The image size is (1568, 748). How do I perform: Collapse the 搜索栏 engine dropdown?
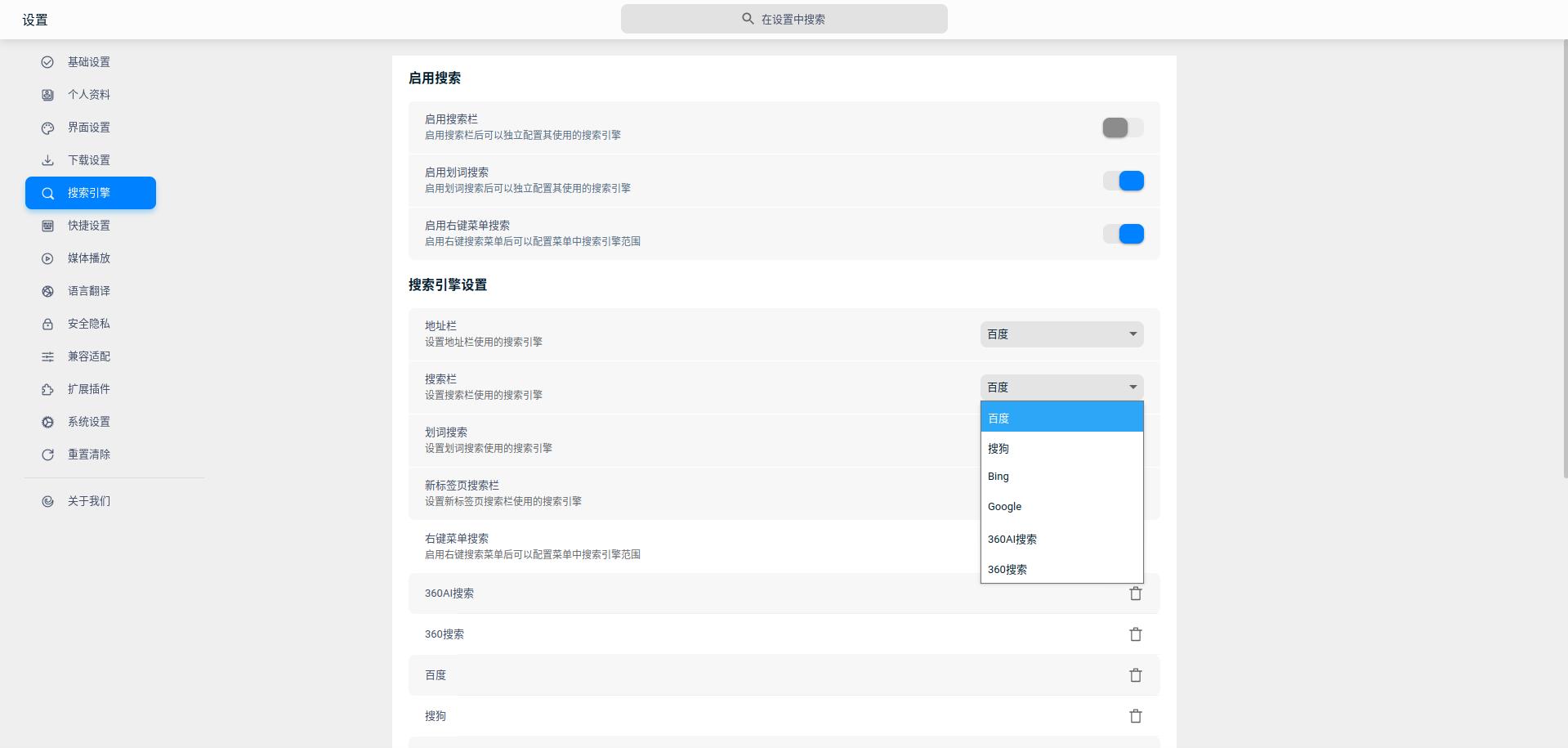tap(1061, 387)
